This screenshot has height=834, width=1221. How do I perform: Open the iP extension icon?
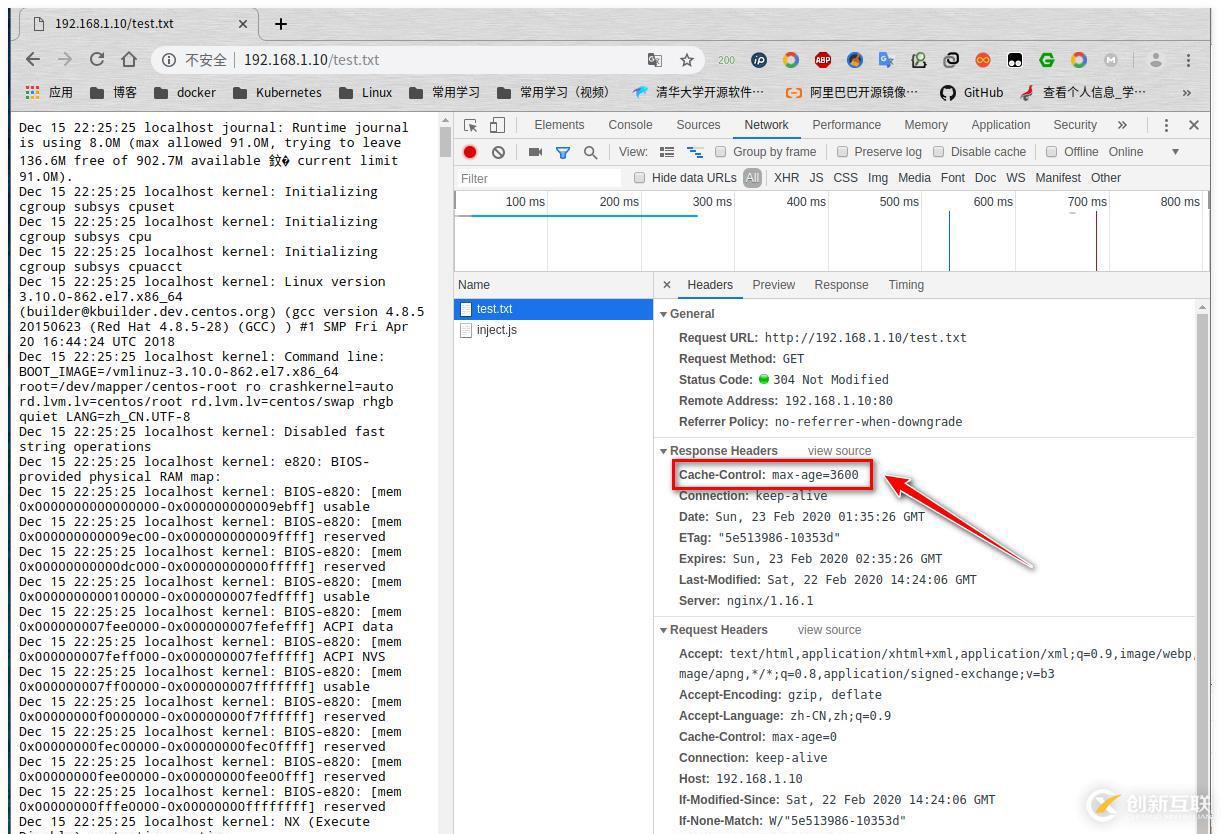click(x=759, y=60)
